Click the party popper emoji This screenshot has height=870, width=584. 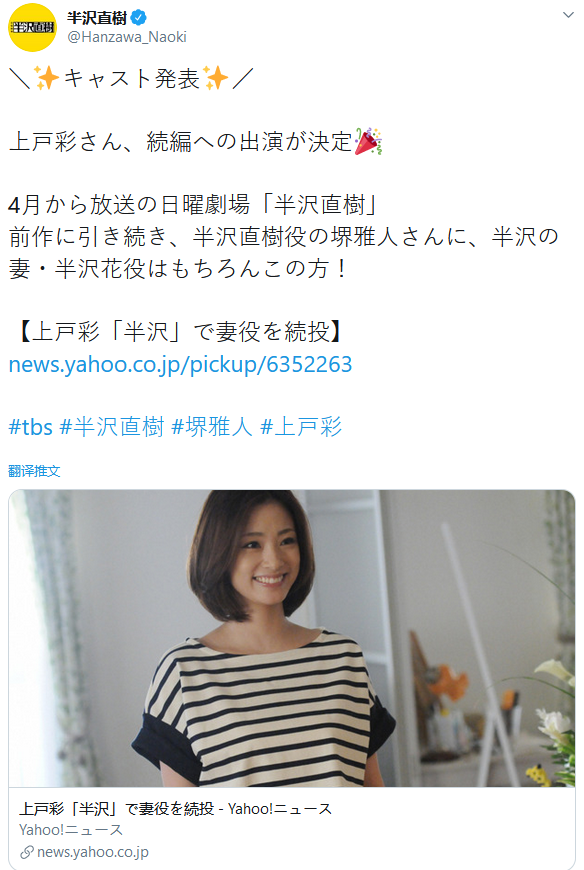tap(368, 141)
